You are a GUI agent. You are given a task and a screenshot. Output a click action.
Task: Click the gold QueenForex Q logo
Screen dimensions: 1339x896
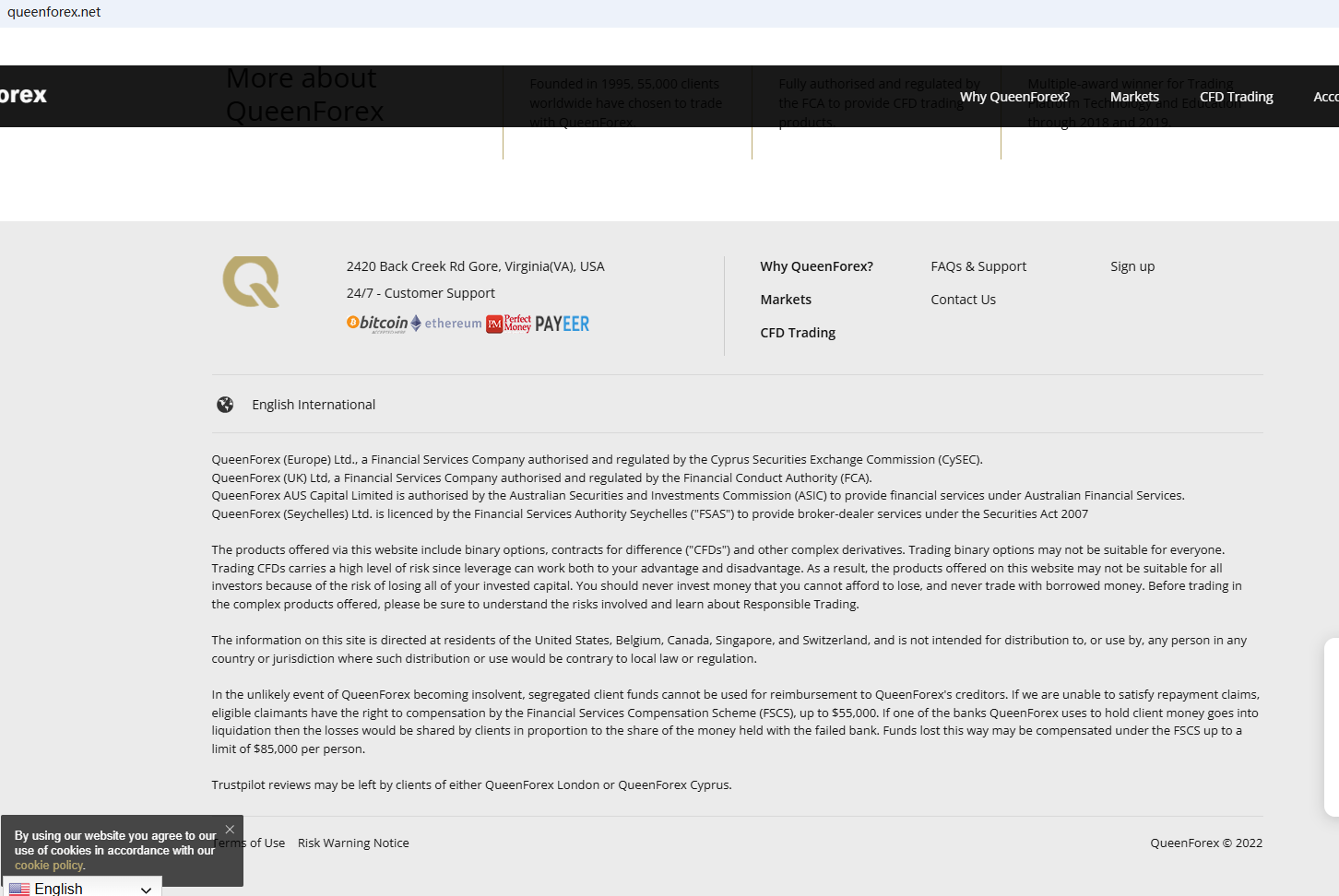(251, 282)
